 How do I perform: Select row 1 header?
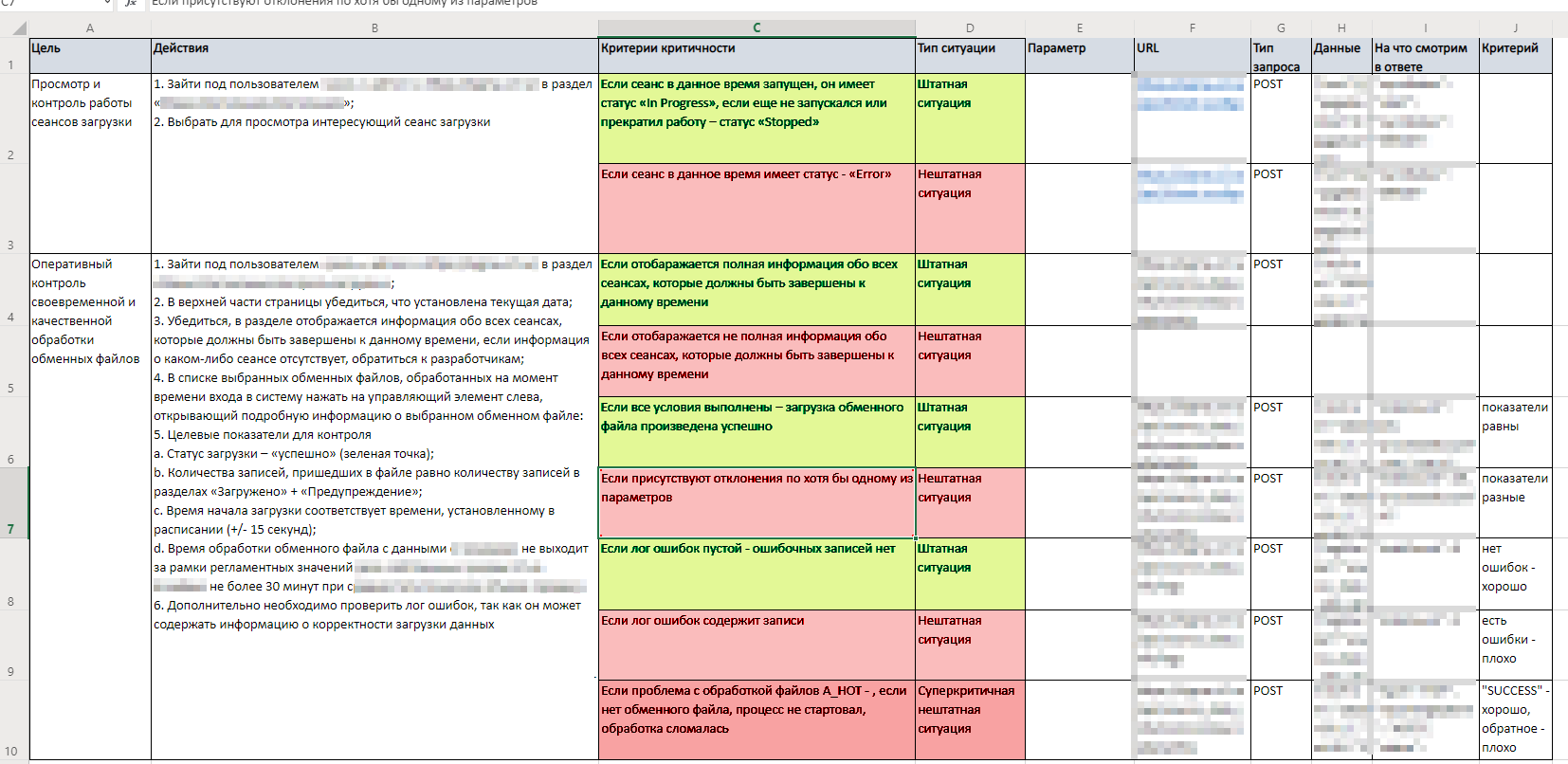click(13, 56)
